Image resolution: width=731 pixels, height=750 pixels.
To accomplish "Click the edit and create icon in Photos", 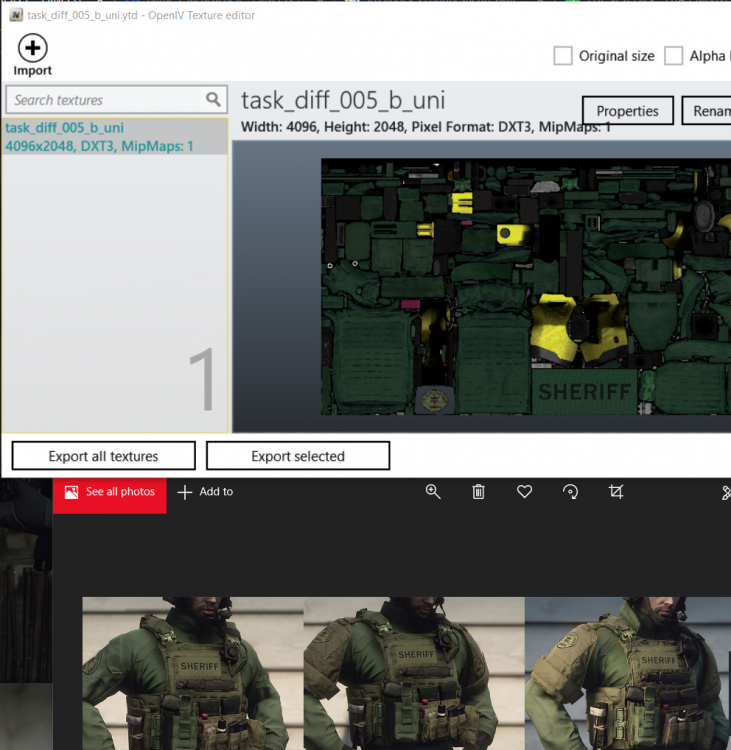I will (x=726, y=493).
